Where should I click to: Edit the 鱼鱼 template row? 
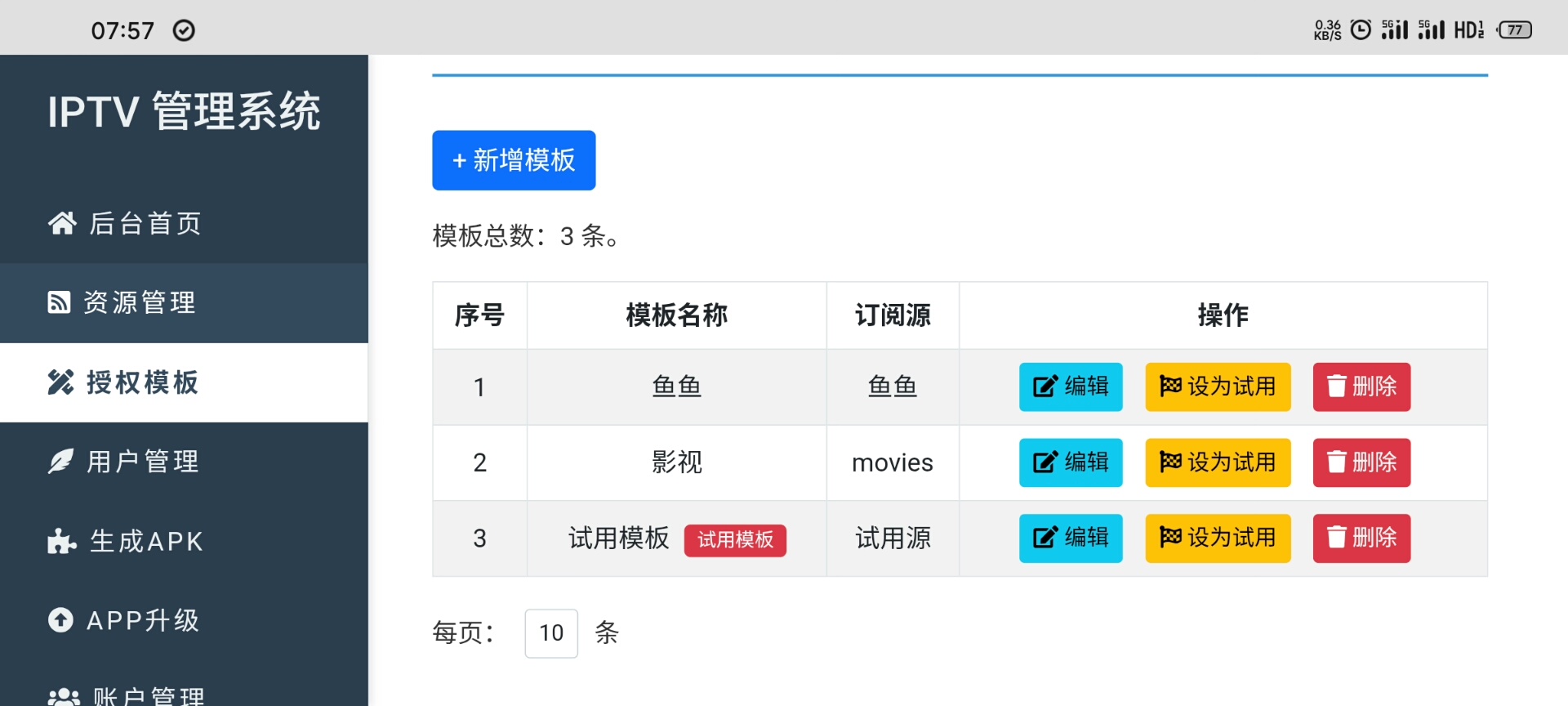[1071, 387]
